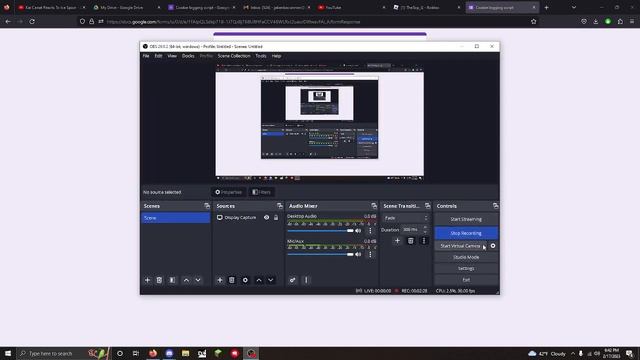The height and width of the screenshot is (360, 640).
Task: Click the source Filters button
Action: [261, 192]
